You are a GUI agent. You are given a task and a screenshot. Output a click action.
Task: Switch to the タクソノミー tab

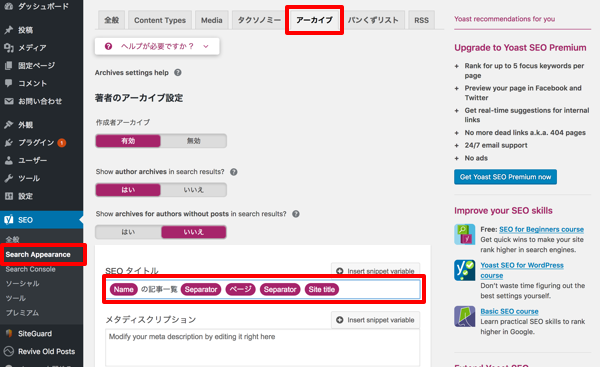(259, 20)
